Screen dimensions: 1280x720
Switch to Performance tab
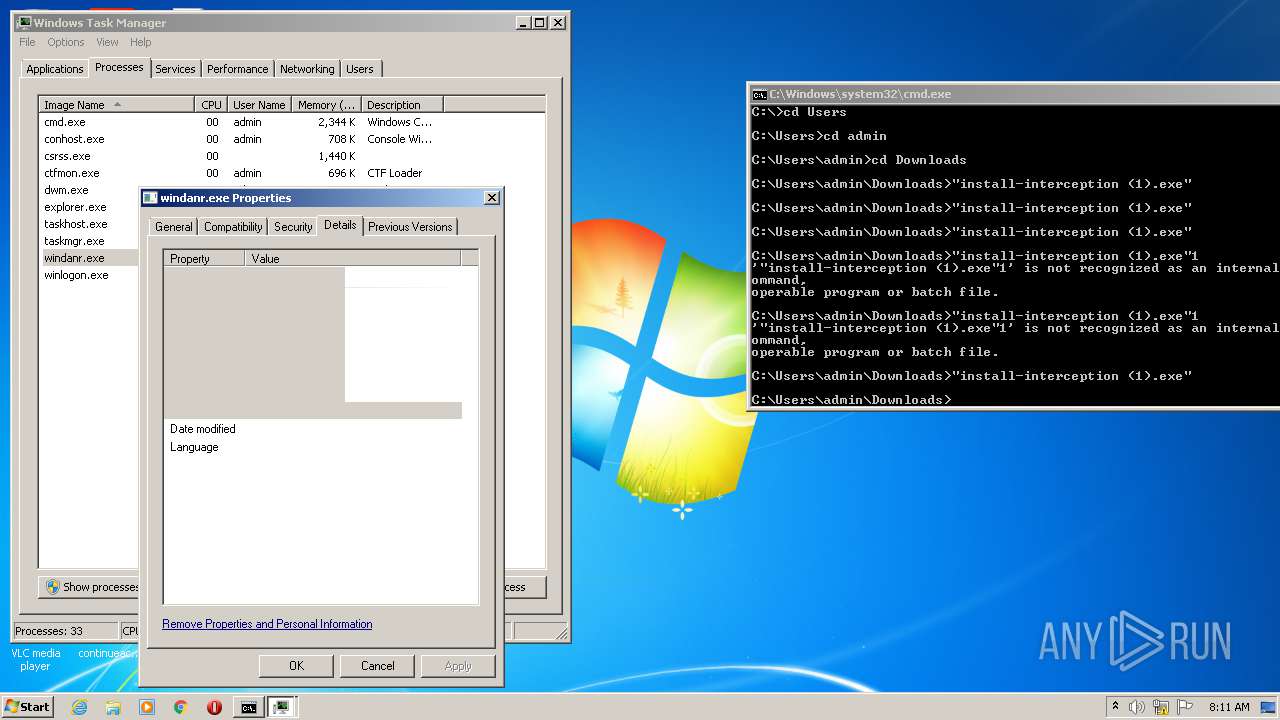(x=238, y=69)
